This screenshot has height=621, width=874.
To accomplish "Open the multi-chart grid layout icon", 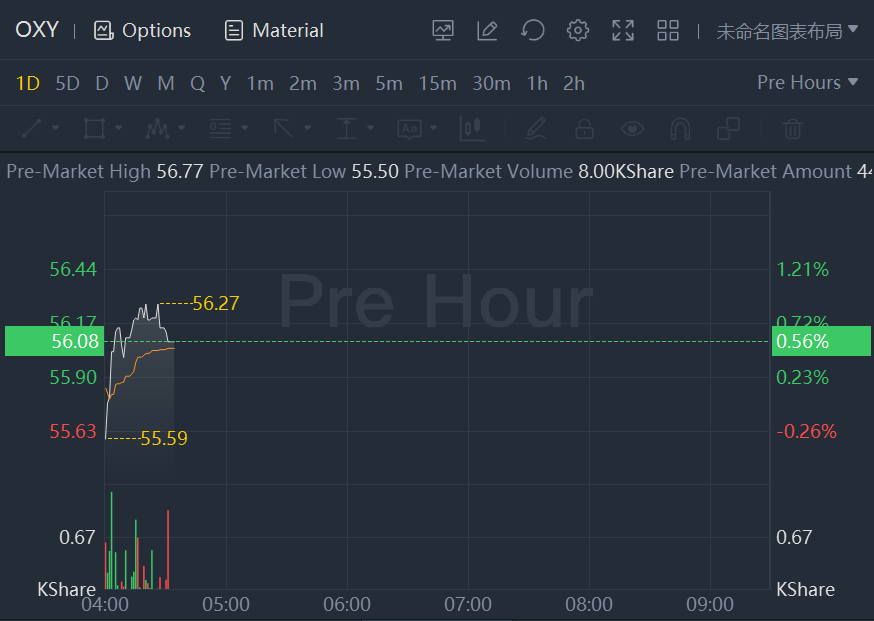I will [x=668, y=30].
